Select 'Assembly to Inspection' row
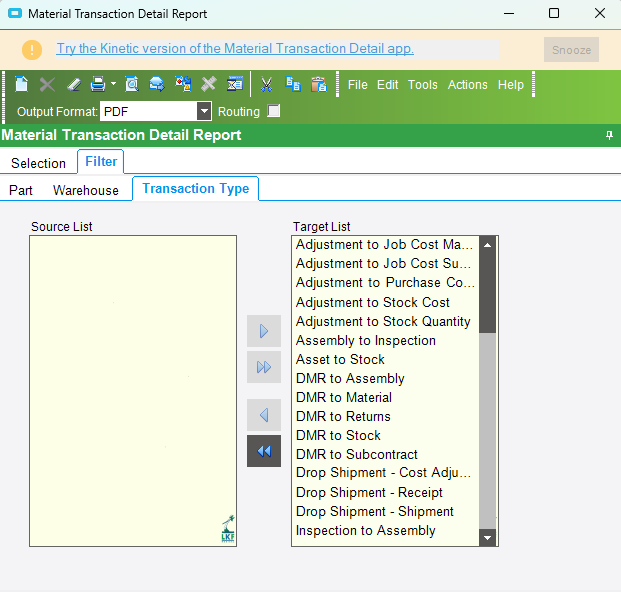The width and height of the screenshot is (621, 592). pos(385,341)
